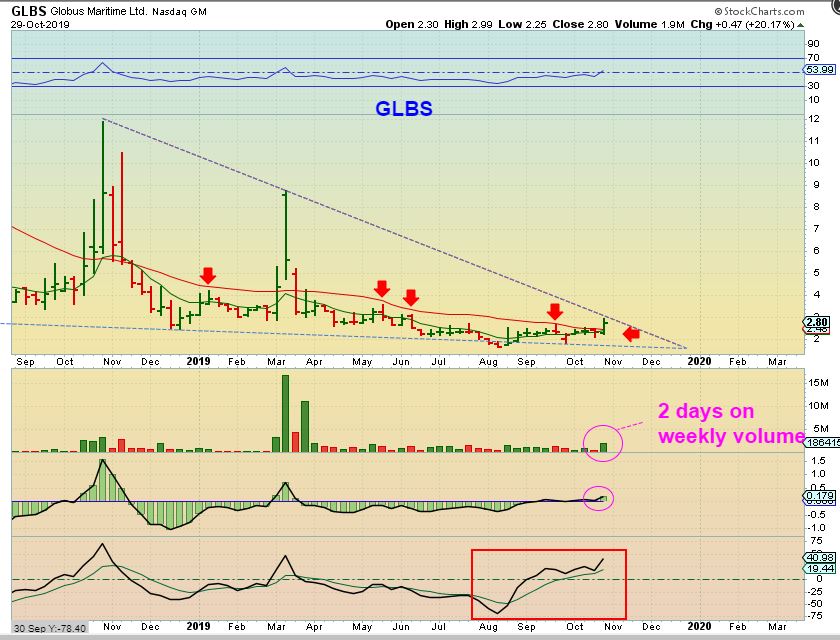Click the 1.0 MACD axis label
The width and height of the screenshot is (840, 640).
pos(818,474)
